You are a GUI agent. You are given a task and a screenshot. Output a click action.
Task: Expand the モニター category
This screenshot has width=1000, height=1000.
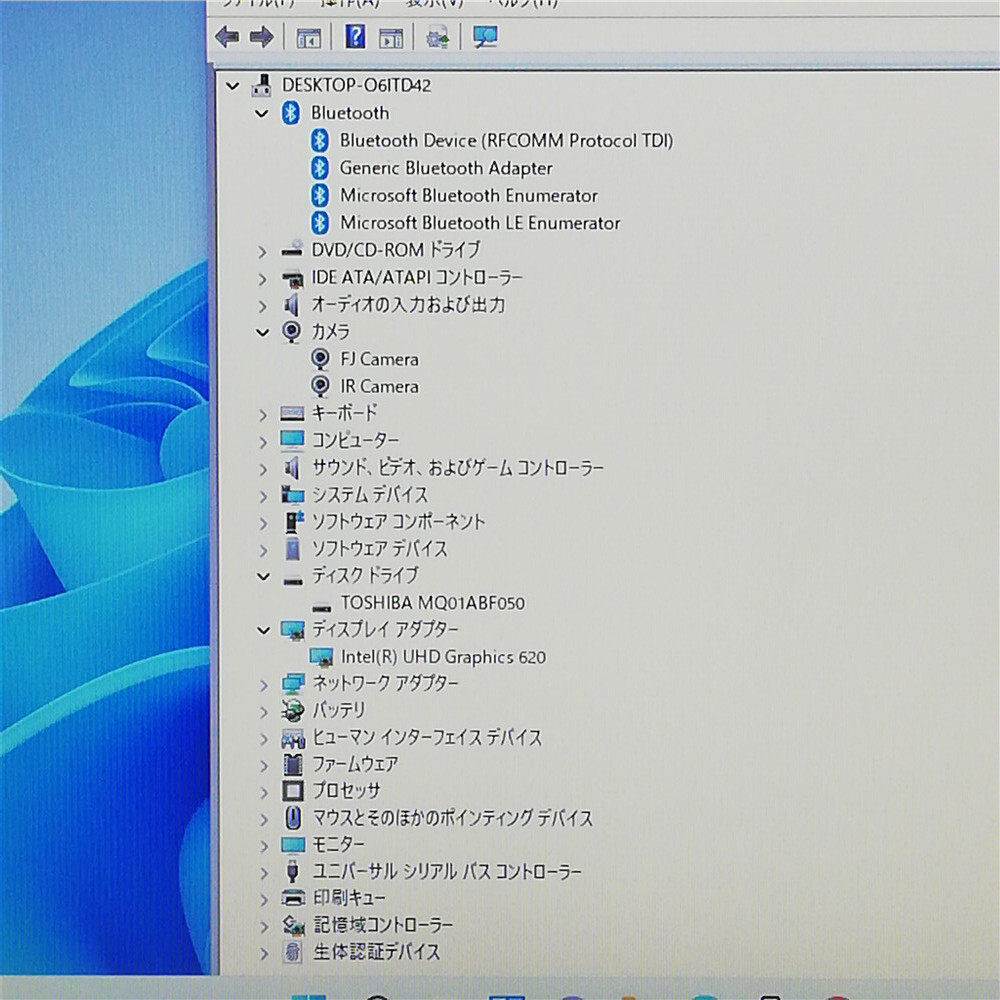coord(263,846)
